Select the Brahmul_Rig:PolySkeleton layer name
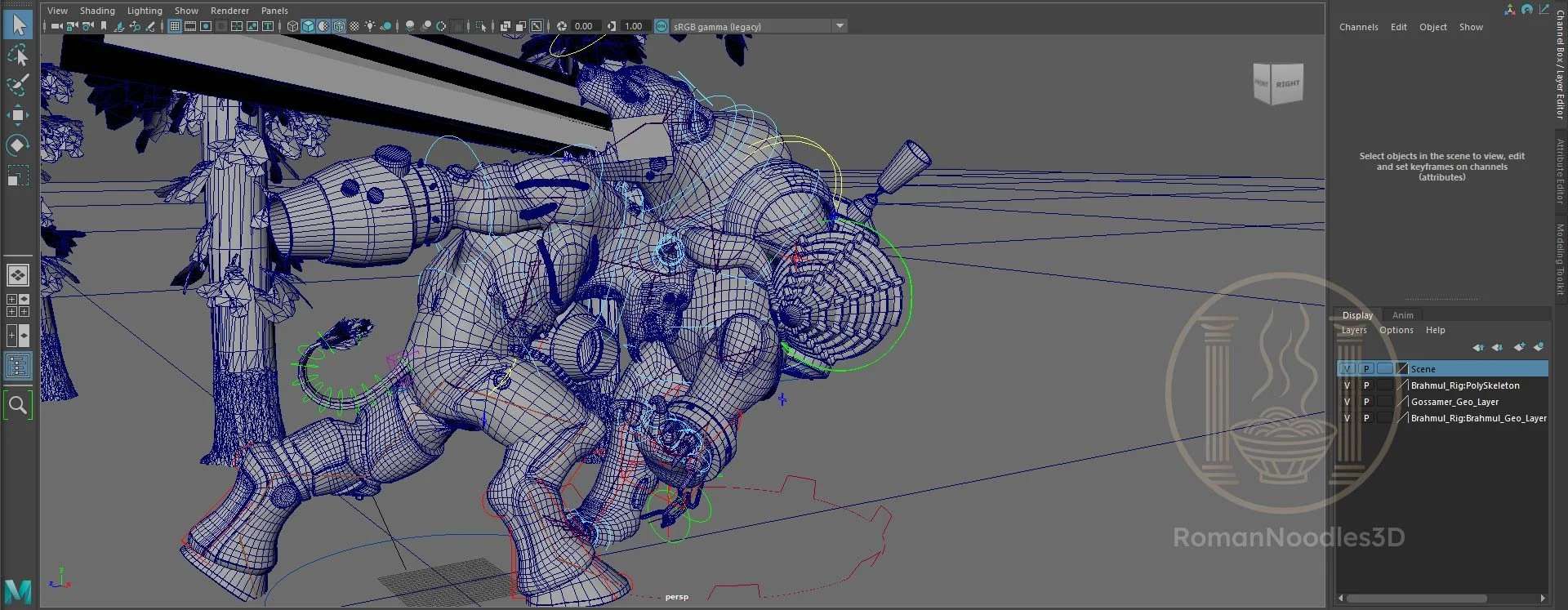The image size is (1568, 610). (1464, 385)
